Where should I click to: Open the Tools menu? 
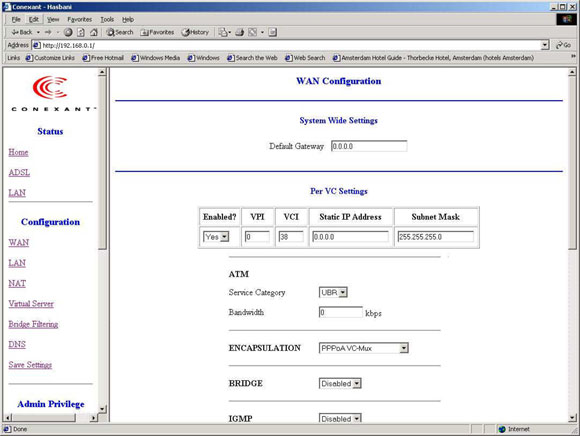[x=107, y=19]
